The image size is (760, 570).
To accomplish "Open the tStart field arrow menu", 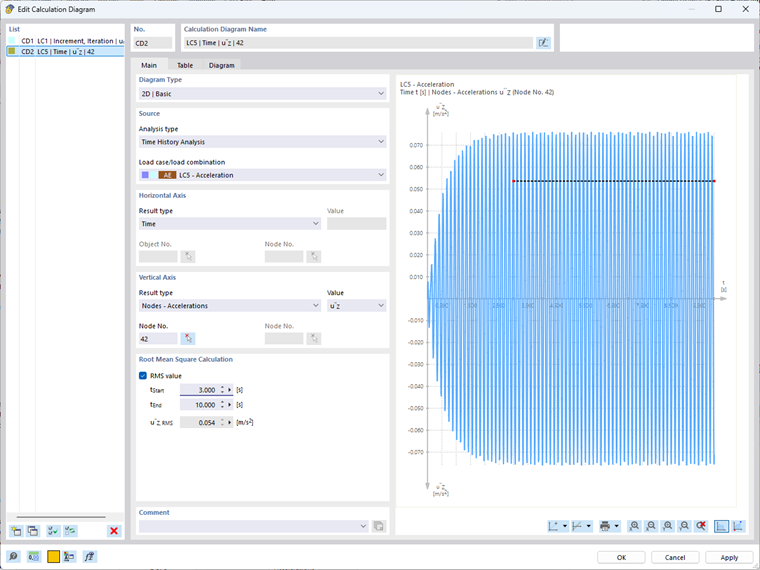I will 230,390.
